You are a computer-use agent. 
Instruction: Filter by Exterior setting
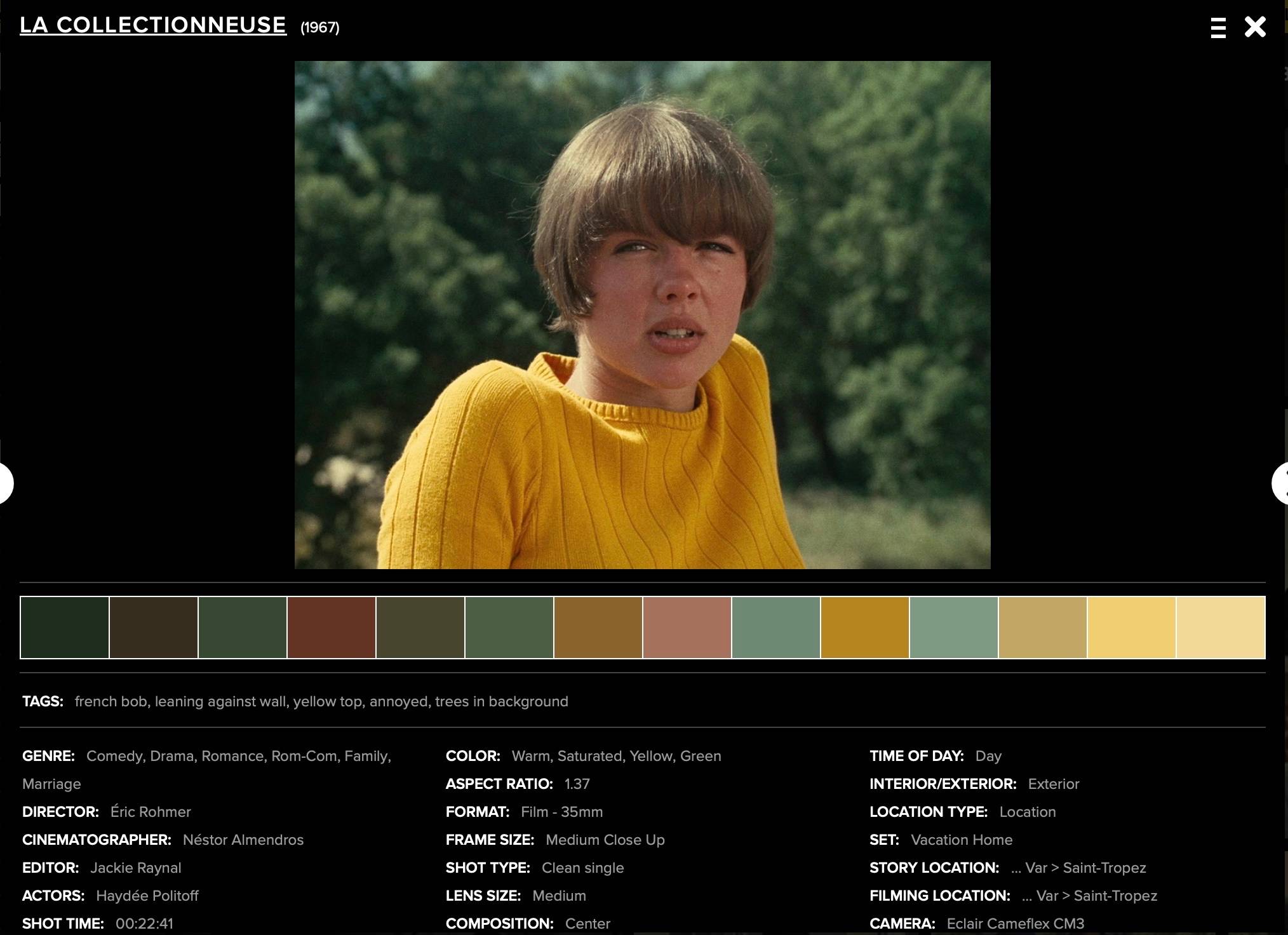pos(1054,784)
